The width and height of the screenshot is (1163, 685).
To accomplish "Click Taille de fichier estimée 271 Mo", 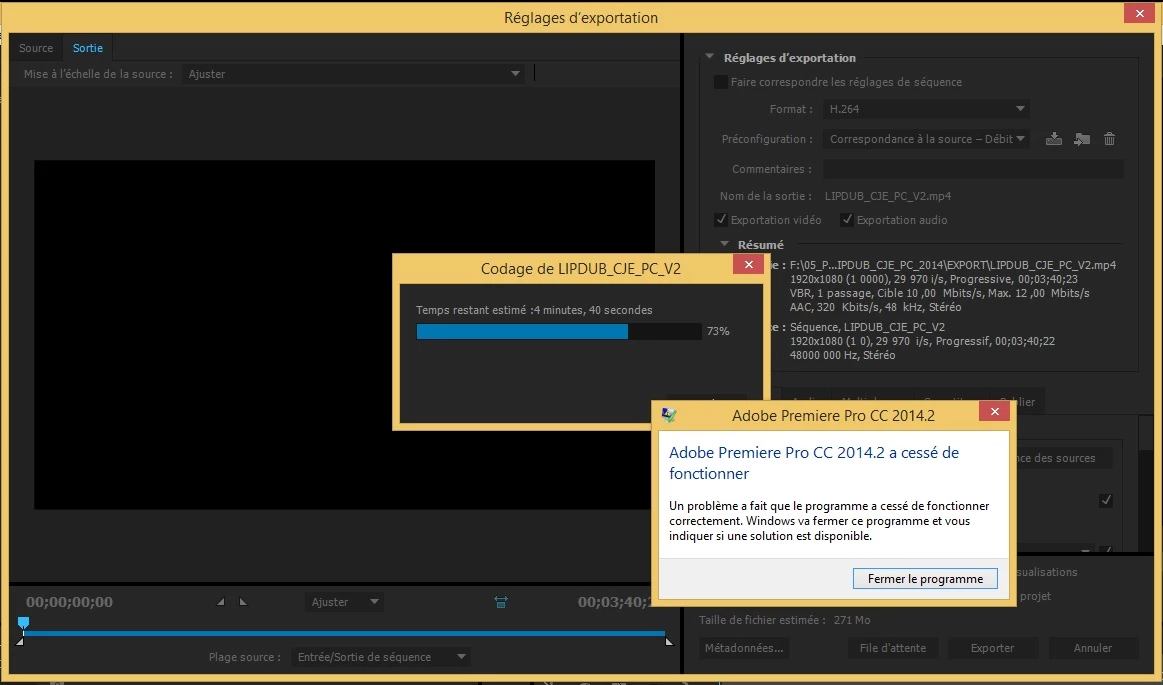I will point(785,620).
